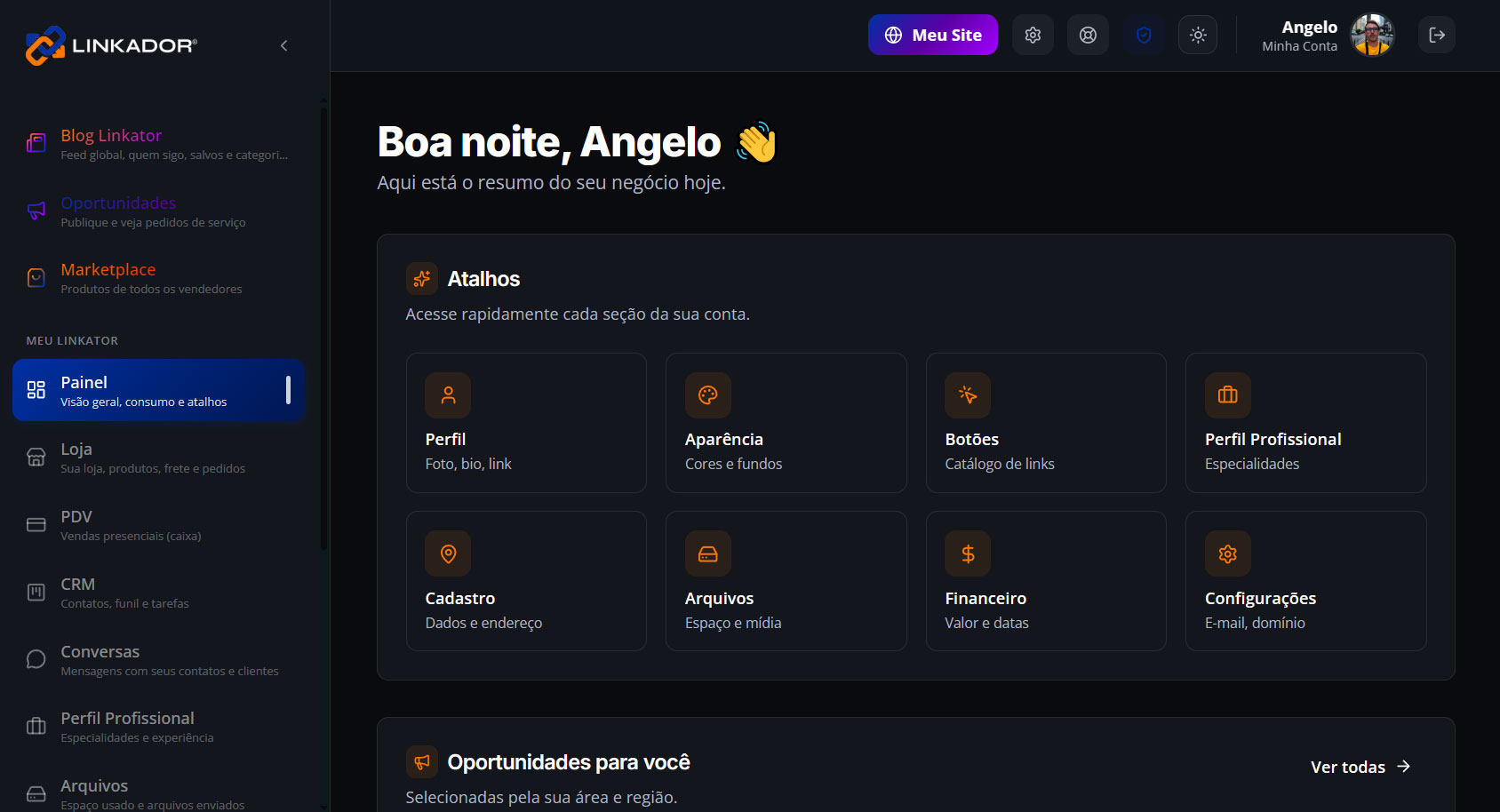Open the help lifebuoy icon
Image resolution: width=1500 pixels, height=812 pixels.
coord(1088,35)
